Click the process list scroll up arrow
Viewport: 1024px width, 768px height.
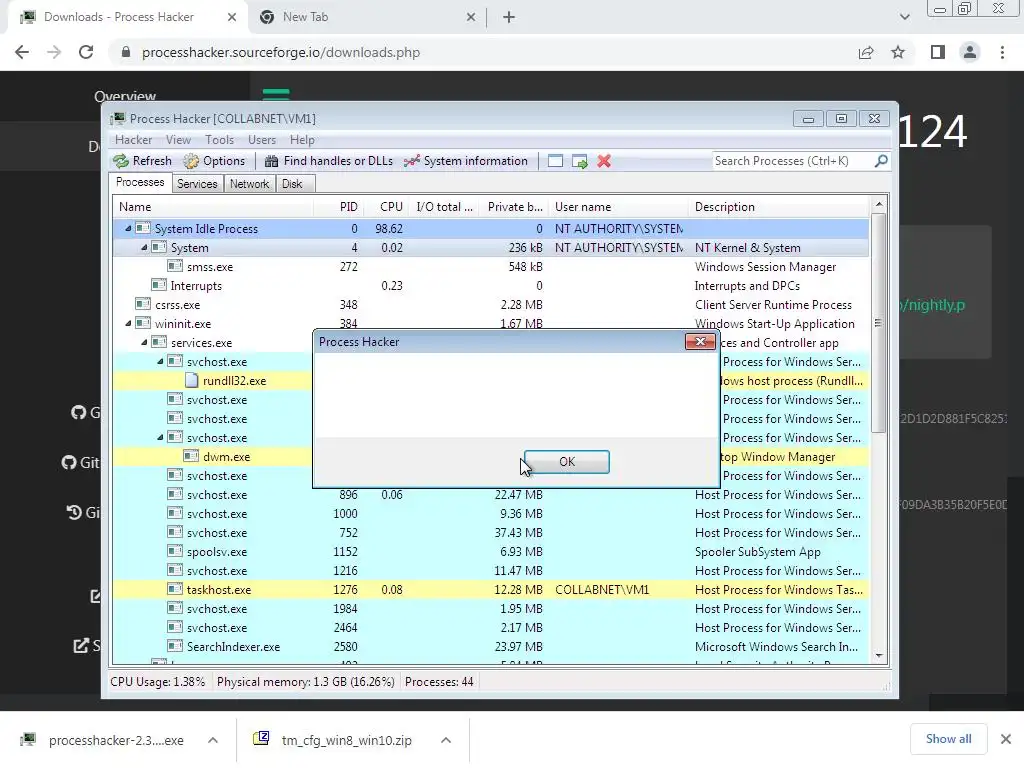[x=879, y=204]
